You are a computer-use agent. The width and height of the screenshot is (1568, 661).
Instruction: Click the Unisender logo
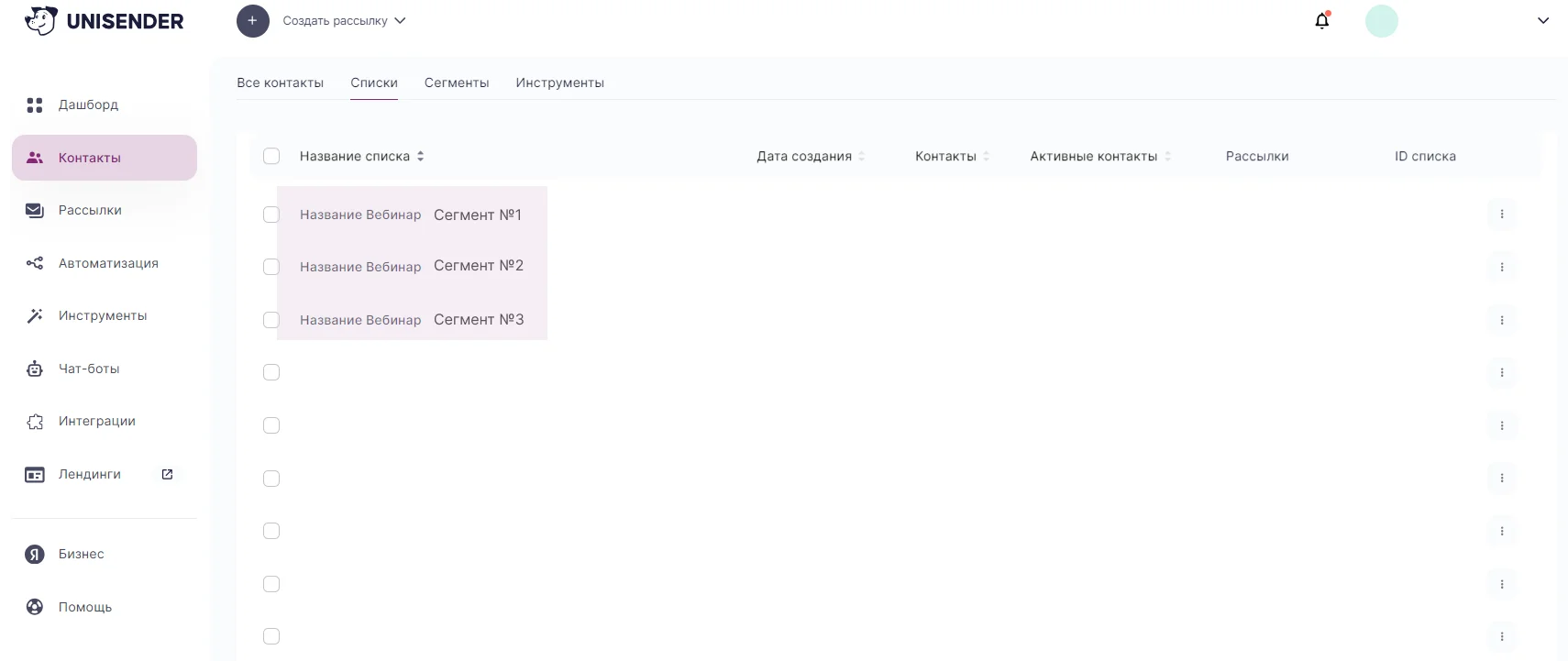click(105, 21)
